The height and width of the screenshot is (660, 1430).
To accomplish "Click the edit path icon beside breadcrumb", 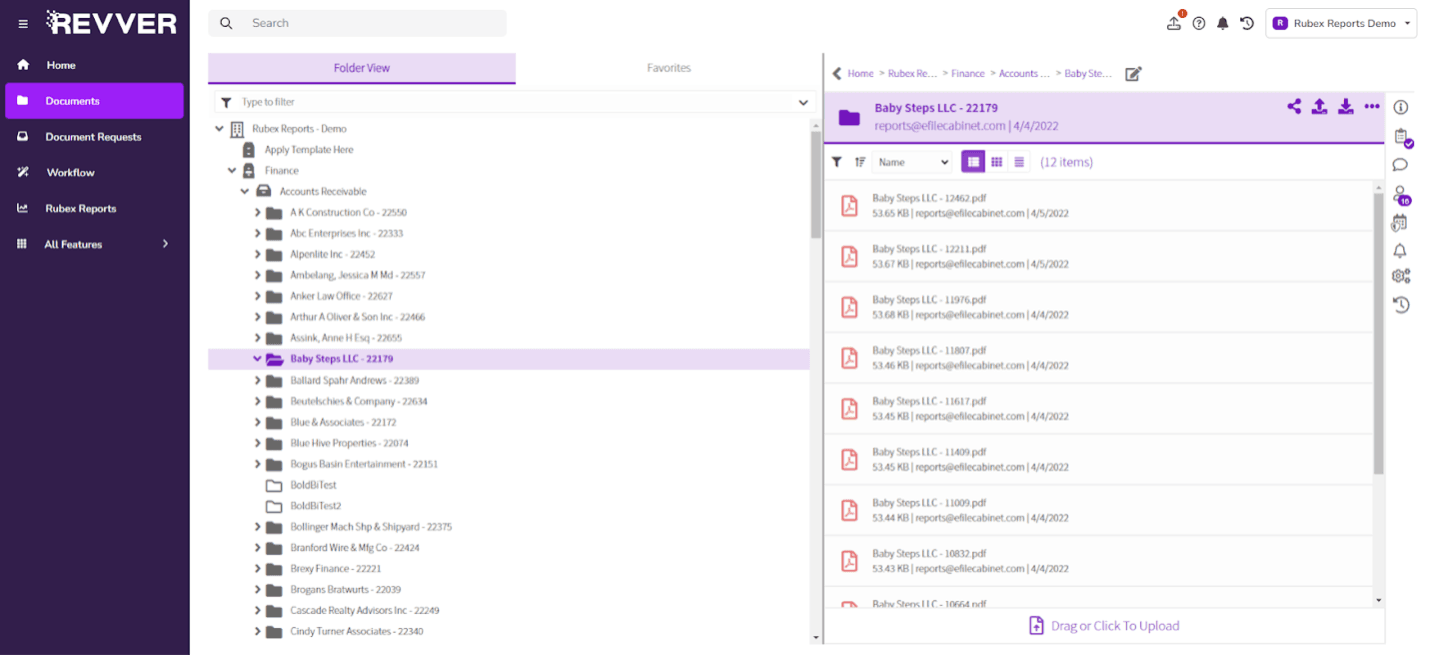I will [1133, 74].
